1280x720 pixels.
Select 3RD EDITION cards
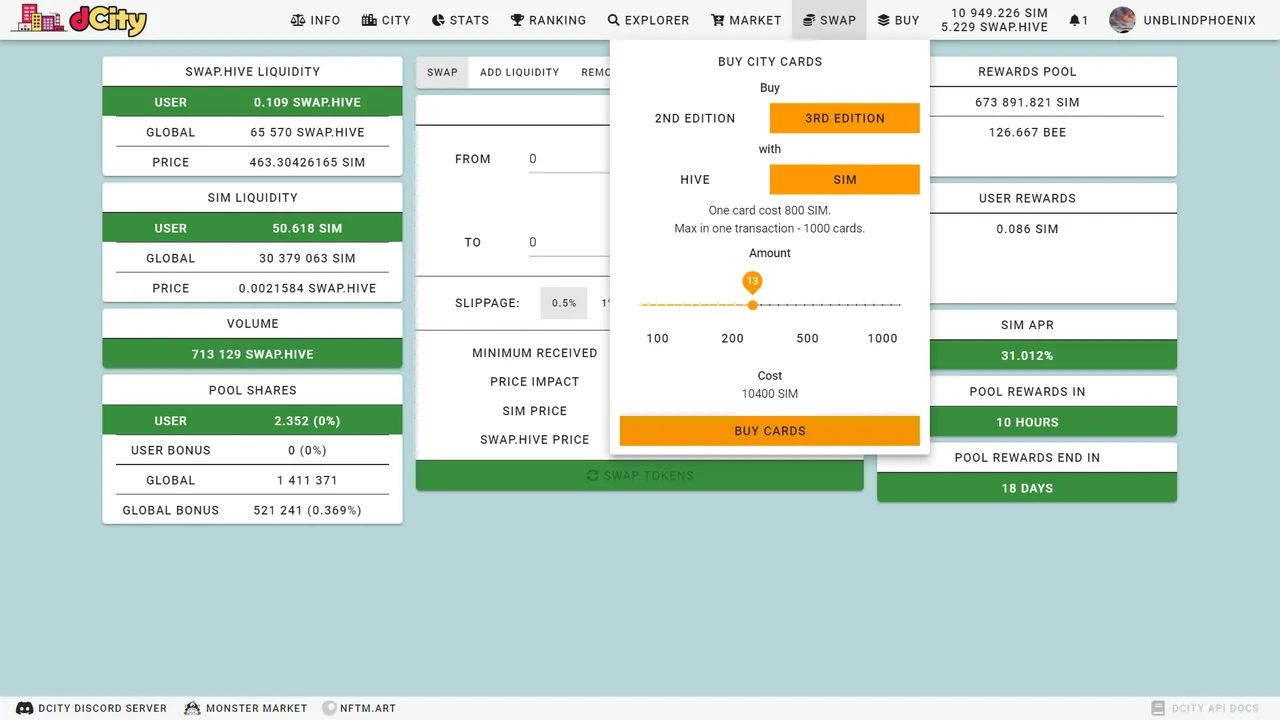point(845,118)
